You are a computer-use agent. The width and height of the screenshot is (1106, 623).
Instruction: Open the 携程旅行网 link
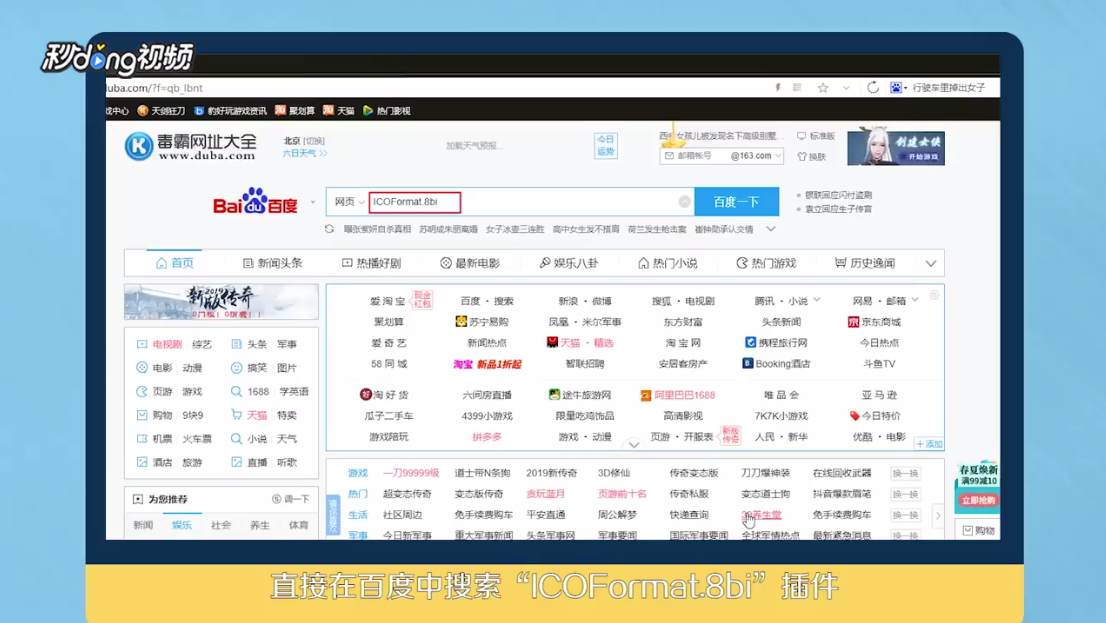pyautogui.click(x=776, y=343)
